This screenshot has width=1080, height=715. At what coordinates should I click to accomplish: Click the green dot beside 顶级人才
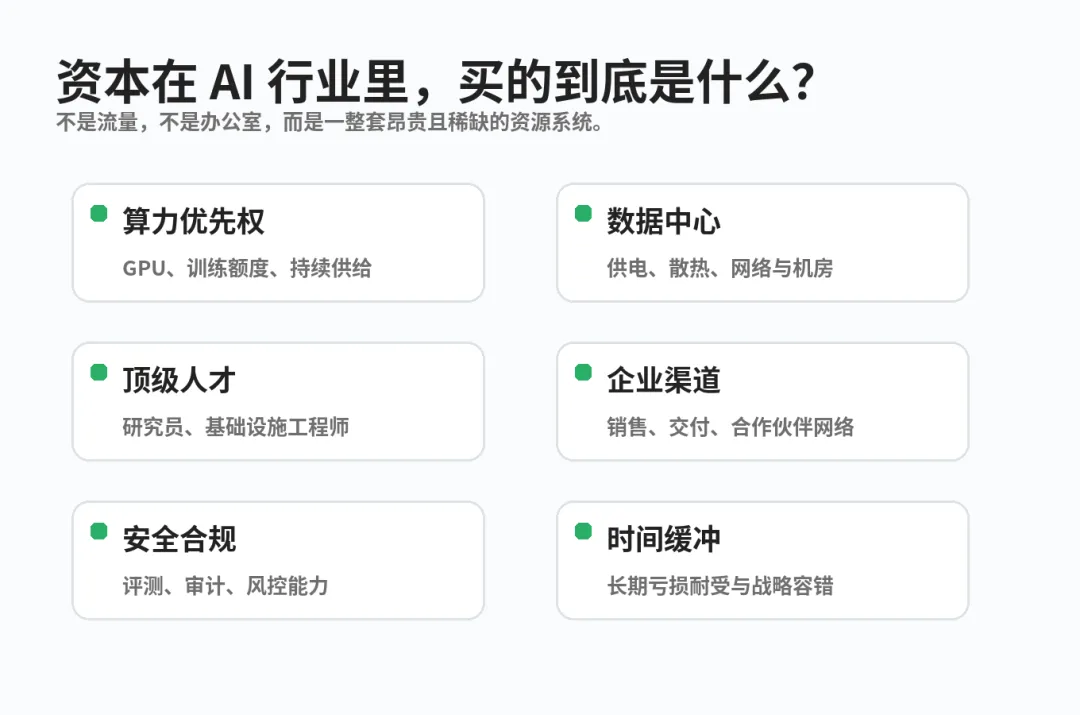pyautogui.click(x=99, y=373)
